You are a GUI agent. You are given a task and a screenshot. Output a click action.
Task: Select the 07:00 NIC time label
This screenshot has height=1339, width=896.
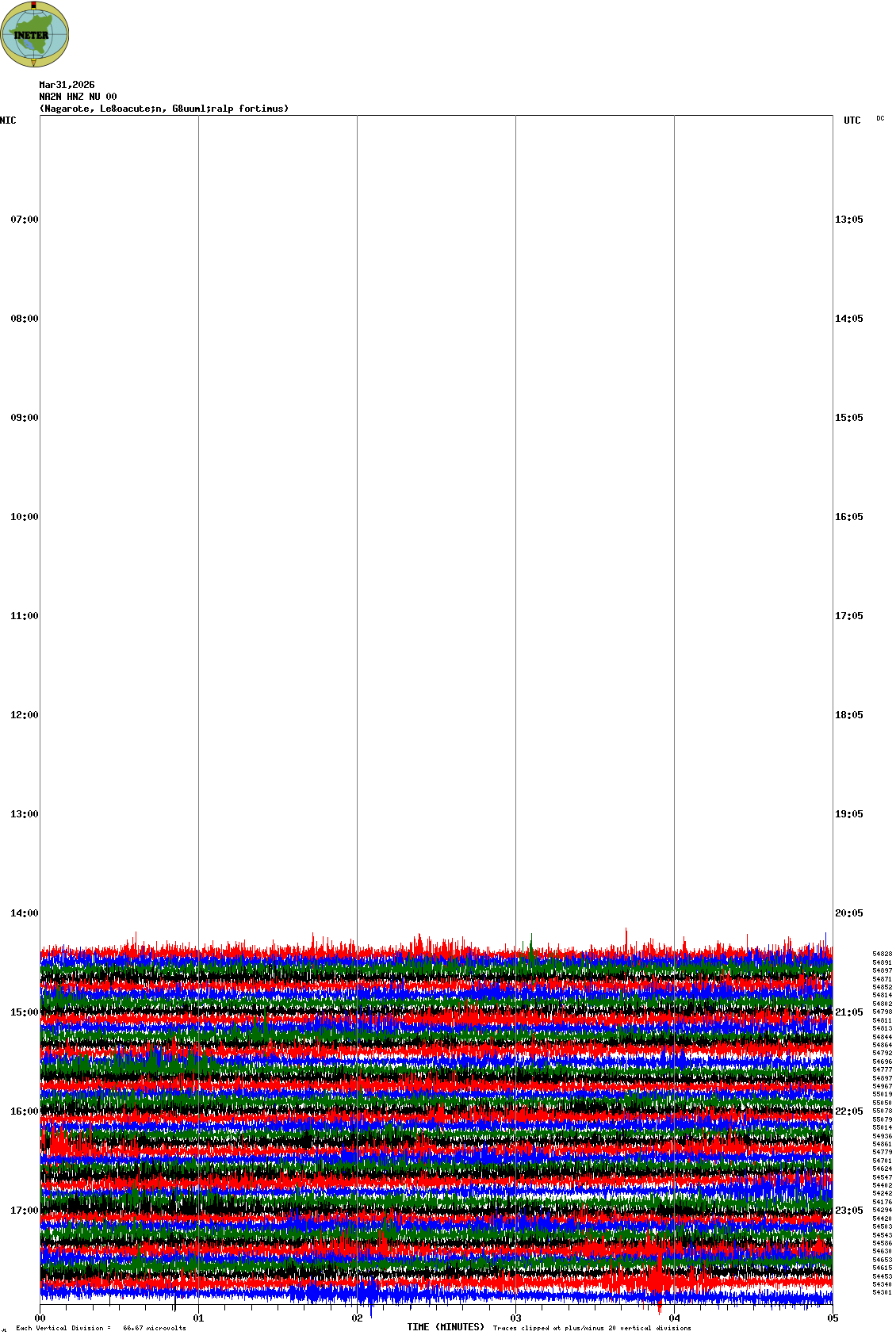click(24, 220)
